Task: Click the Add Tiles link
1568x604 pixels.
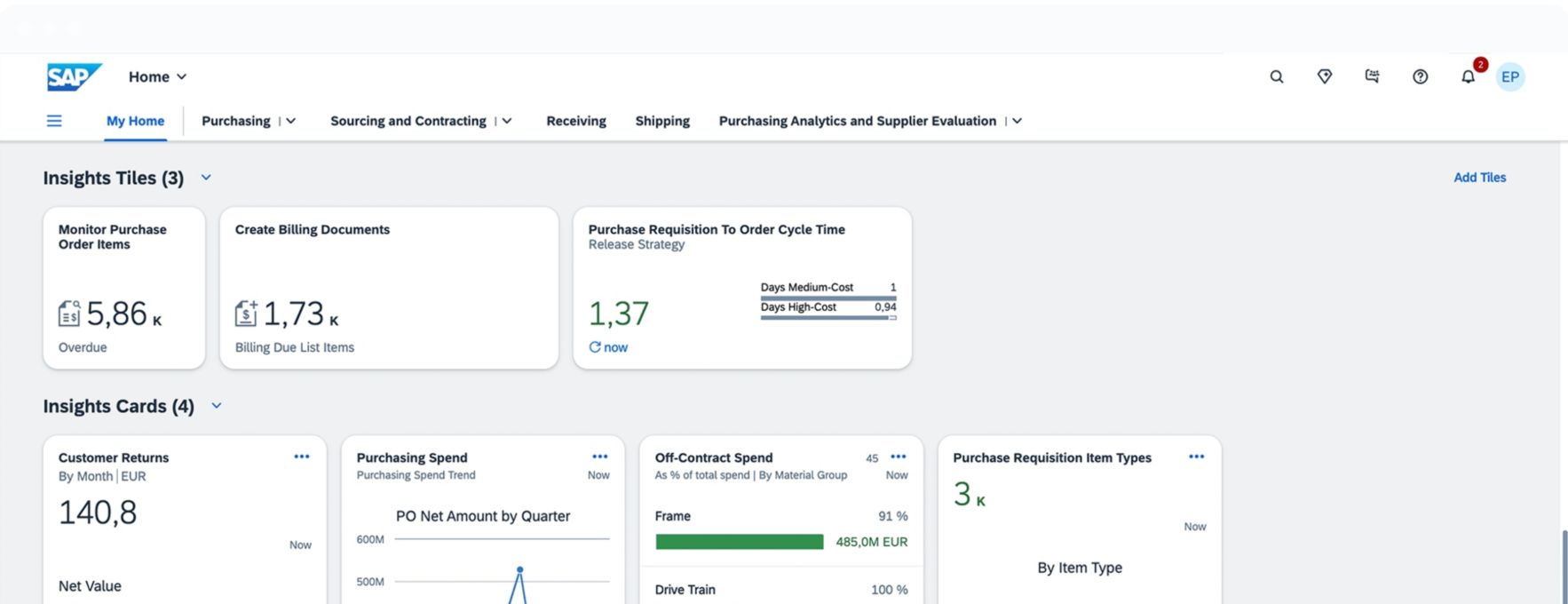Action: pyautogui.click(x=1479, y=178)
